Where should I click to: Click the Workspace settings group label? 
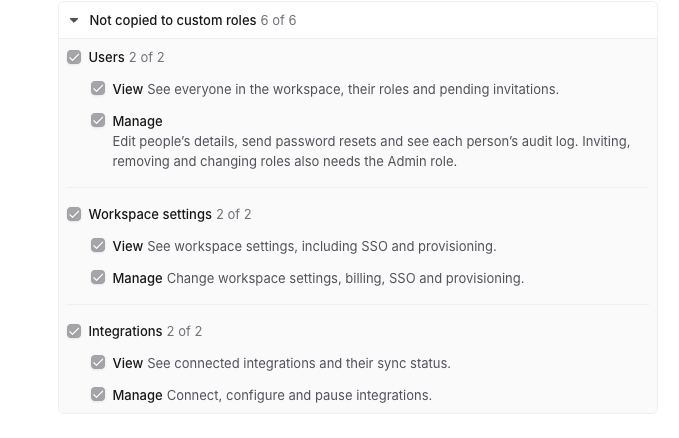click(150, 214)
